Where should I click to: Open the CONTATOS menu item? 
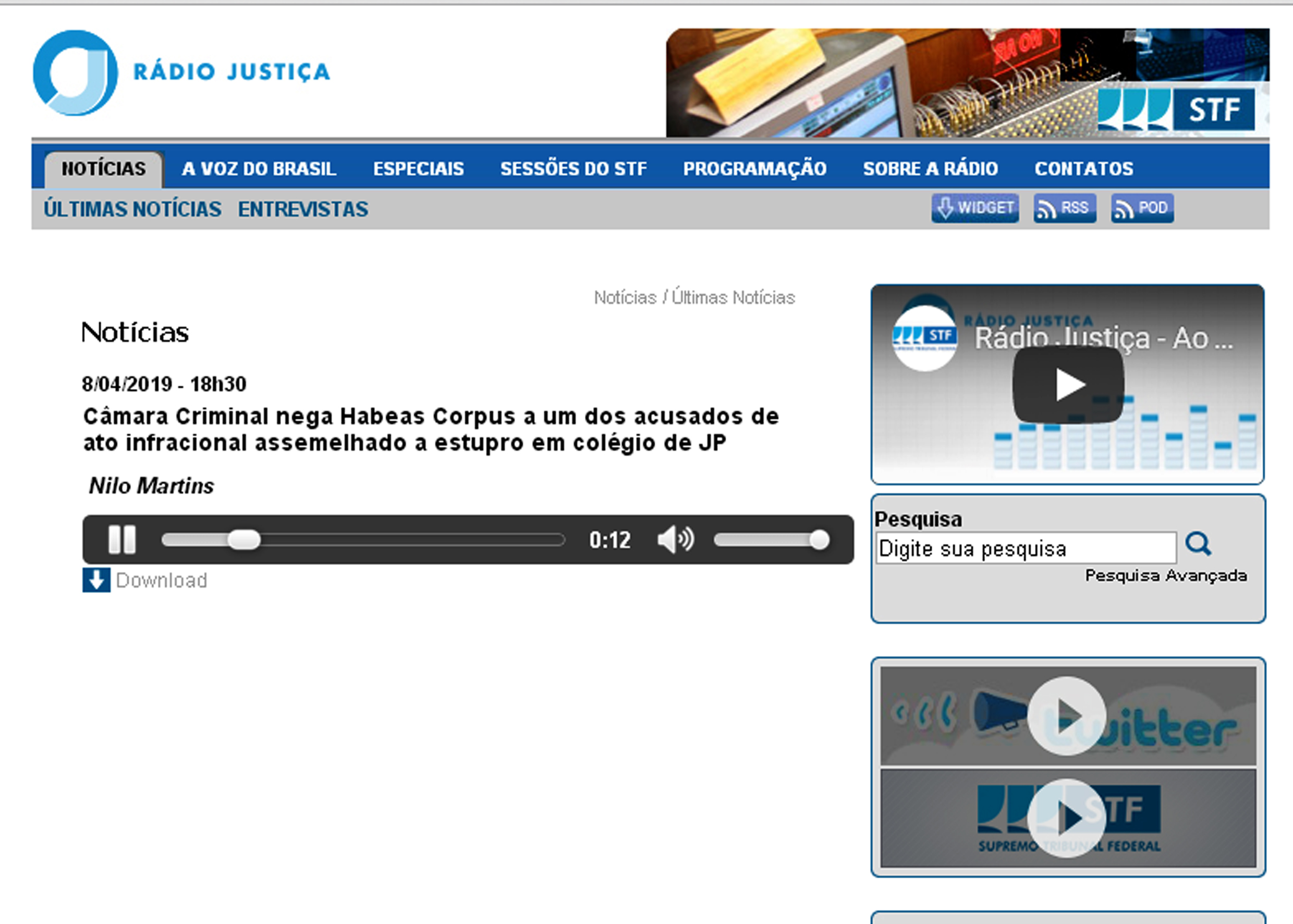tap(1083, 169)
